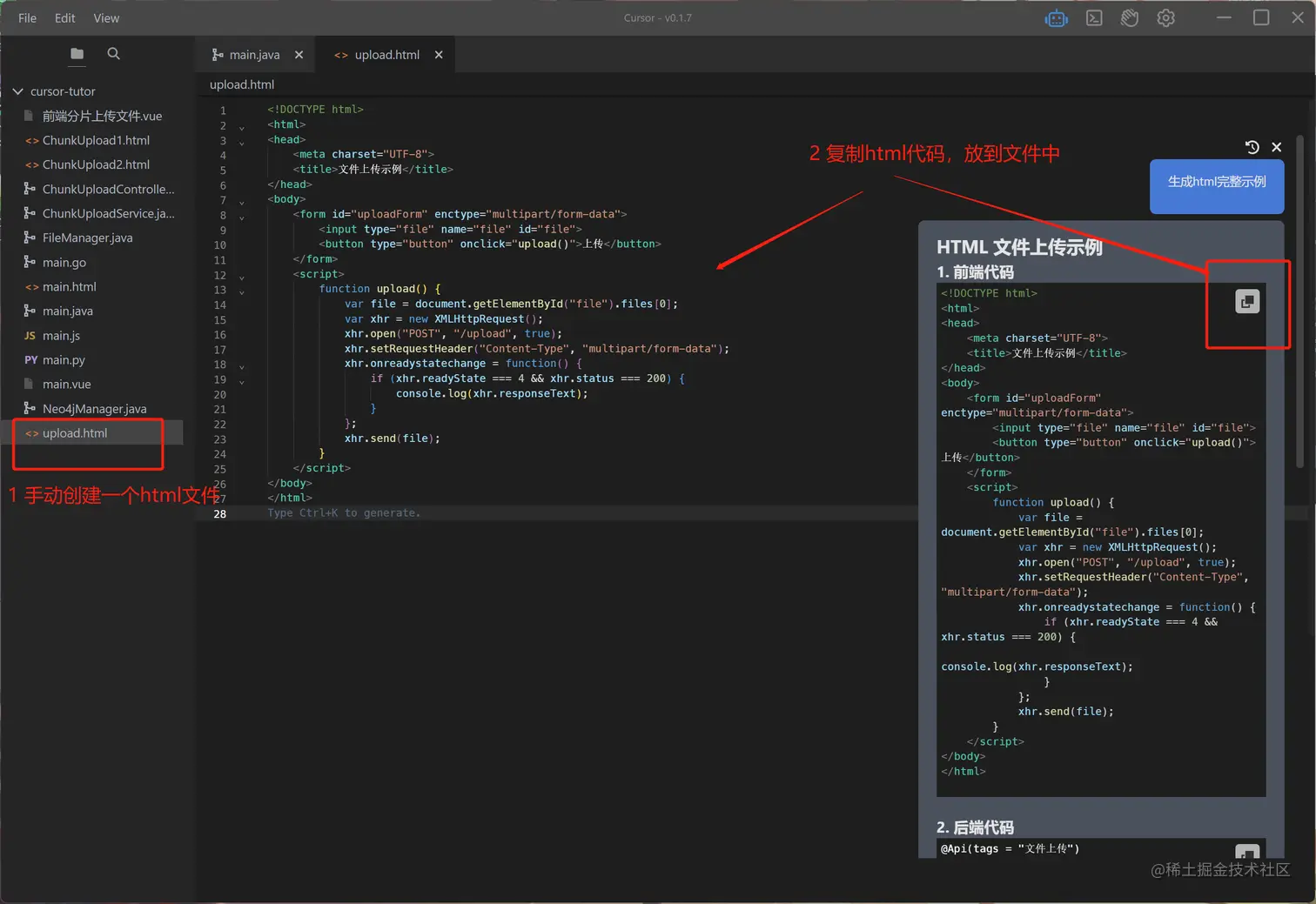The image size is (1316, 904).
Task: Collapse the cursor-tutor folder
Action: tap(18, 90)
